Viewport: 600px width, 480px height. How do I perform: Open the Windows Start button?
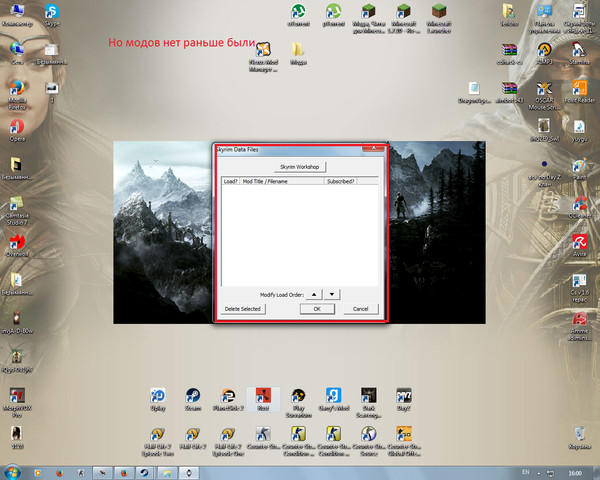tap(12, 472)
